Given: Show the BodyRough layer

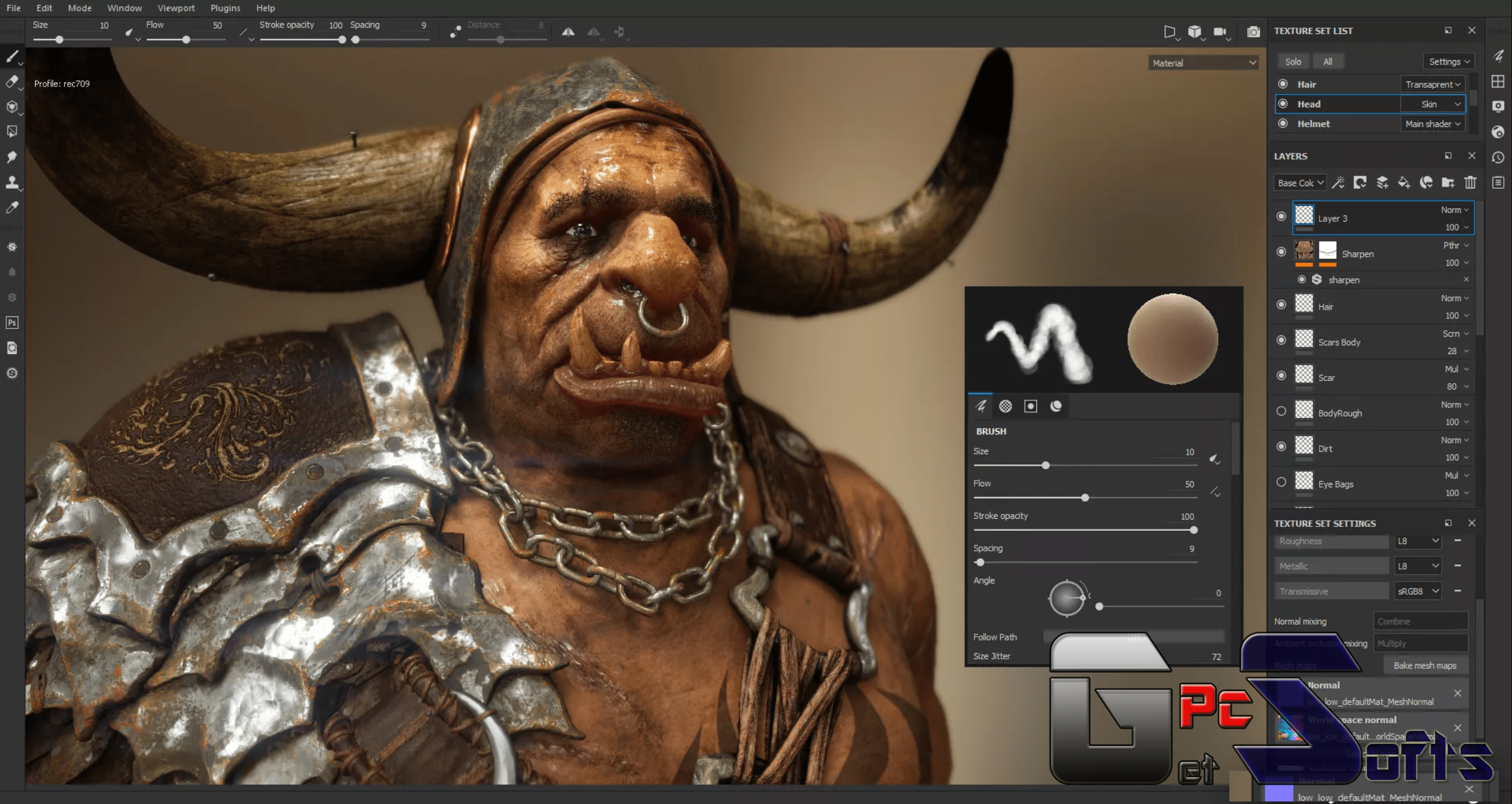Looking at the screenshot, I should tap(1281, 411).
